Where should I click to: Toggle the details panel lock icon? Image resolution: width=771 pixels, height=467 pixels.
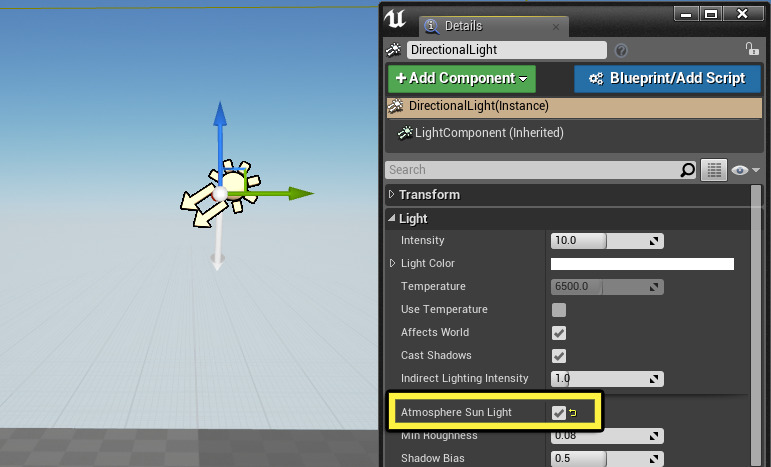752,49
